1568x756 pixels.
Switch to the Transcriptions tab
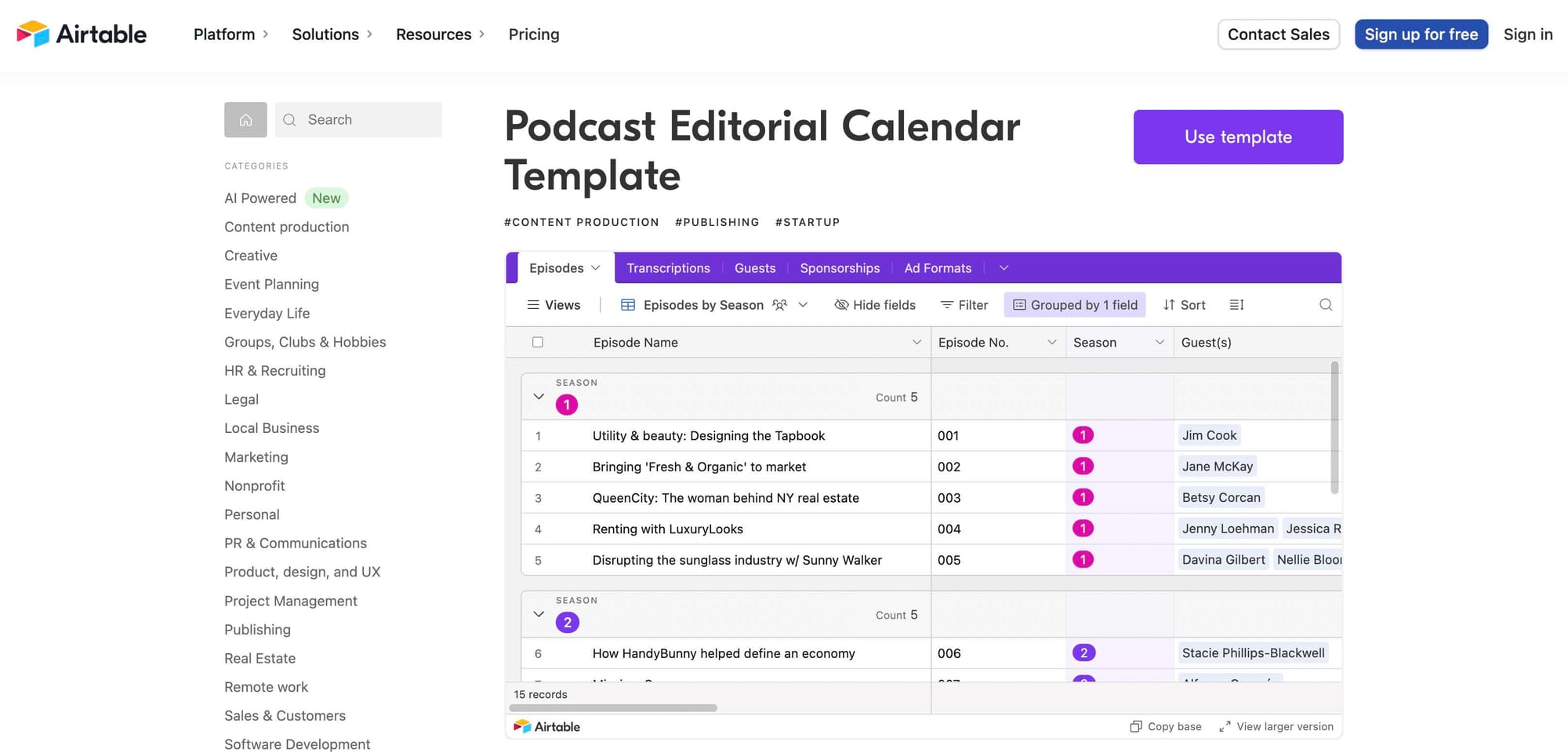click(x=668, y=267)
